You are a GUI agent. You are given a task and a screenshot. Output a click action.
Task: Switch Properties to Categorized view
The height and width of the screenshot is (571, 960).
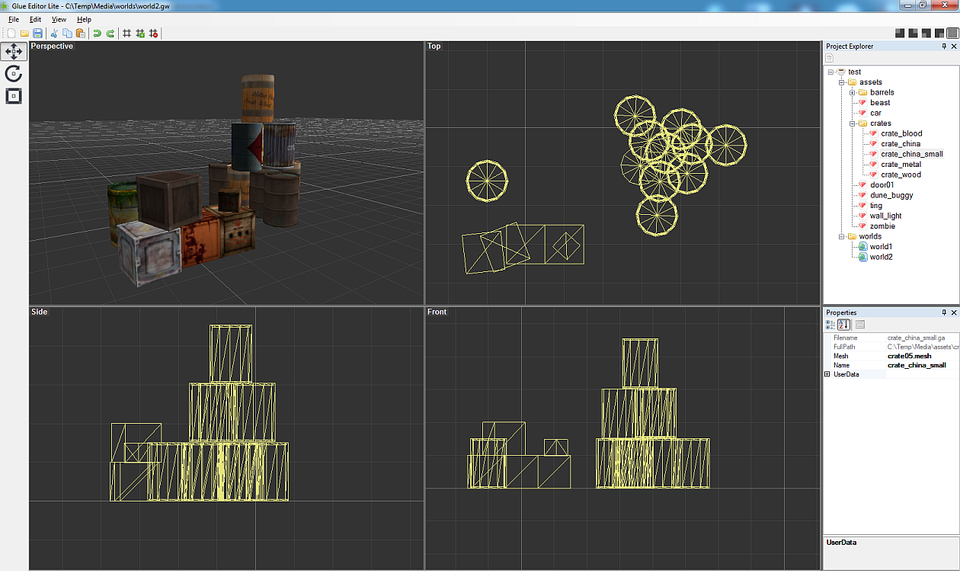click(x=830, y=325)
